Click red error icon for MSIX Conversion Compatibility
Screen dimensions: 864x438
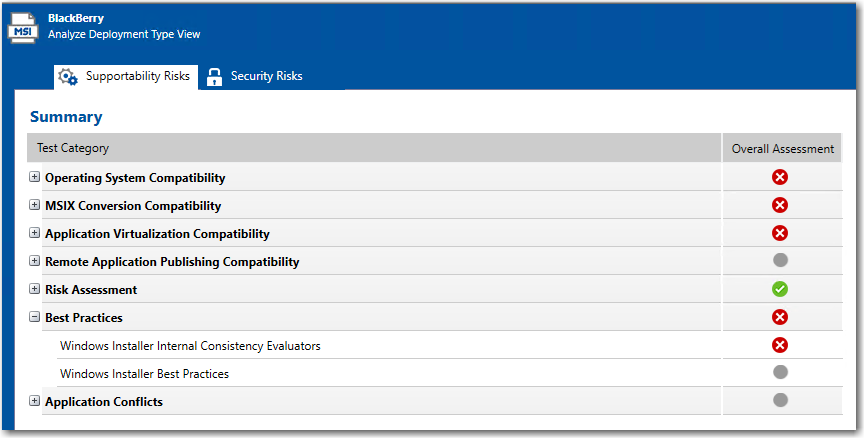click(781, 205)
